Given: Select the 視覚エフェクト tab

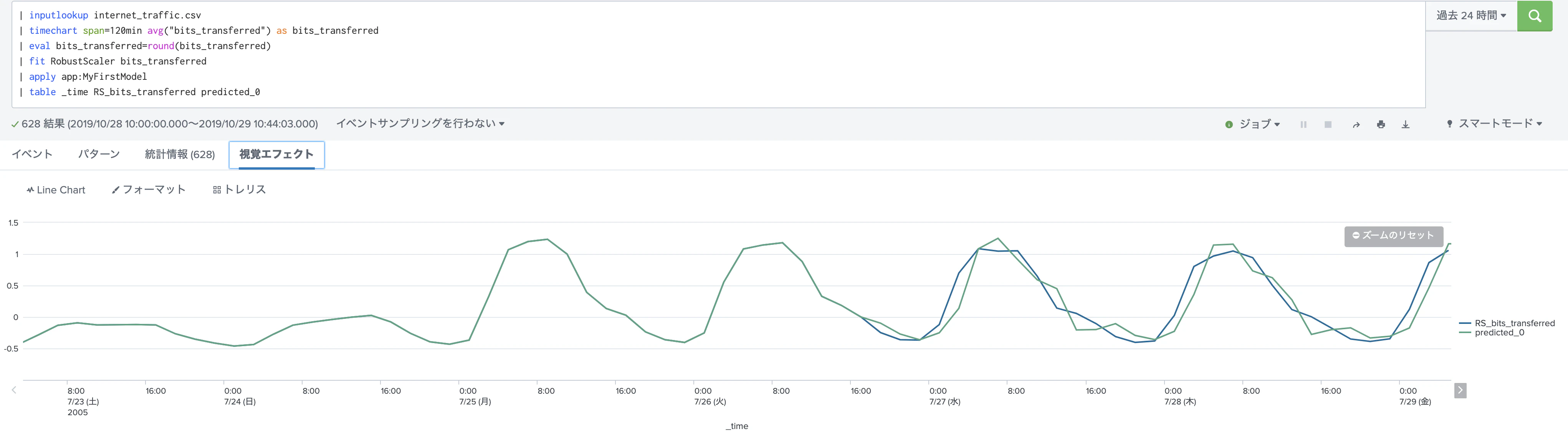Looking at the screenshot, I should pos(276,154).
